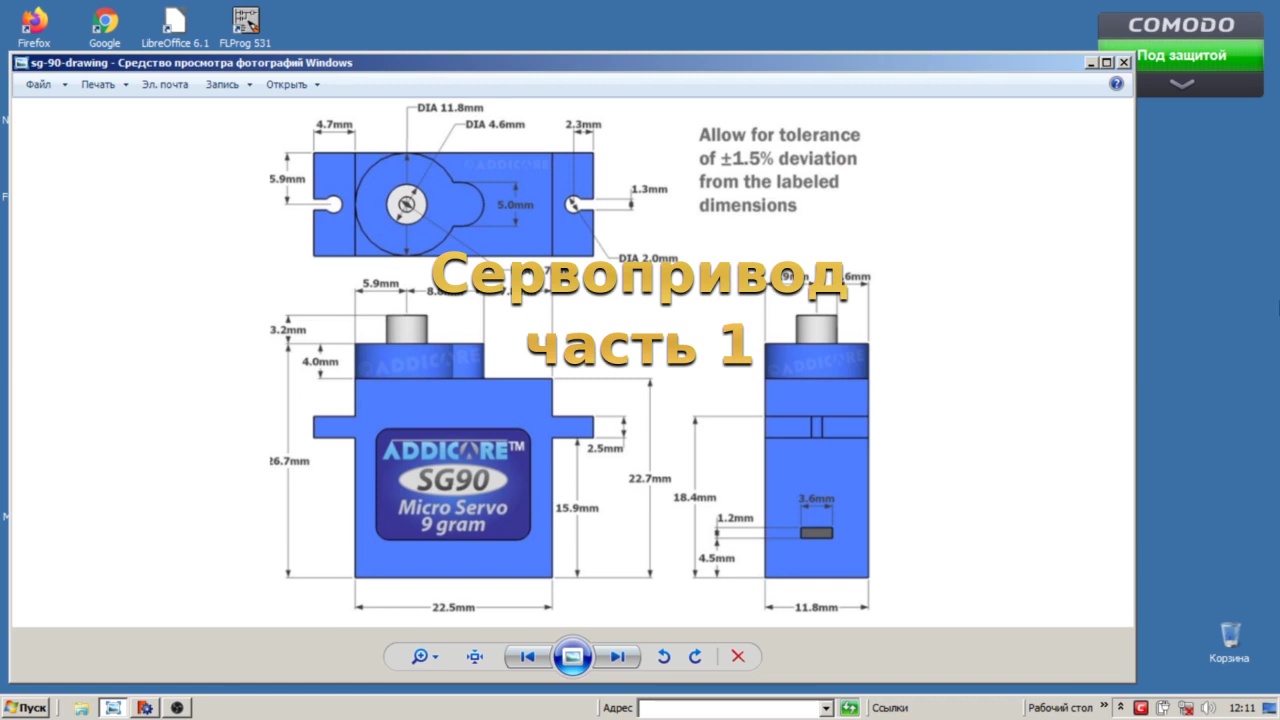The width and height of the screenshot is (1280, 720).
Task: Click the Ссылки toolbar label
Action: (x=890, y=708)
